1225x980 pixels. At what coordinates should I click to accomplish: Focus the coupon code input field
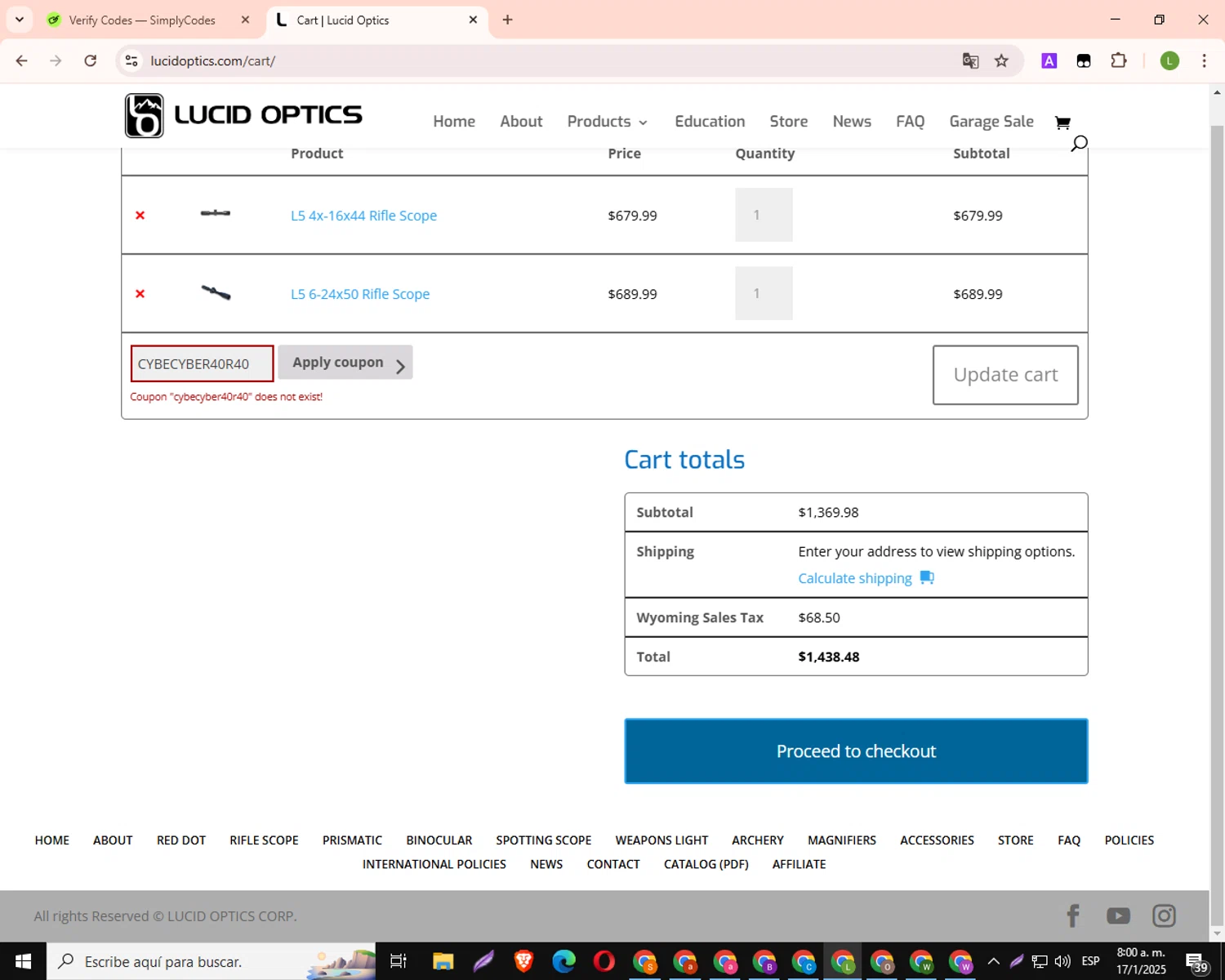(202, 363)
